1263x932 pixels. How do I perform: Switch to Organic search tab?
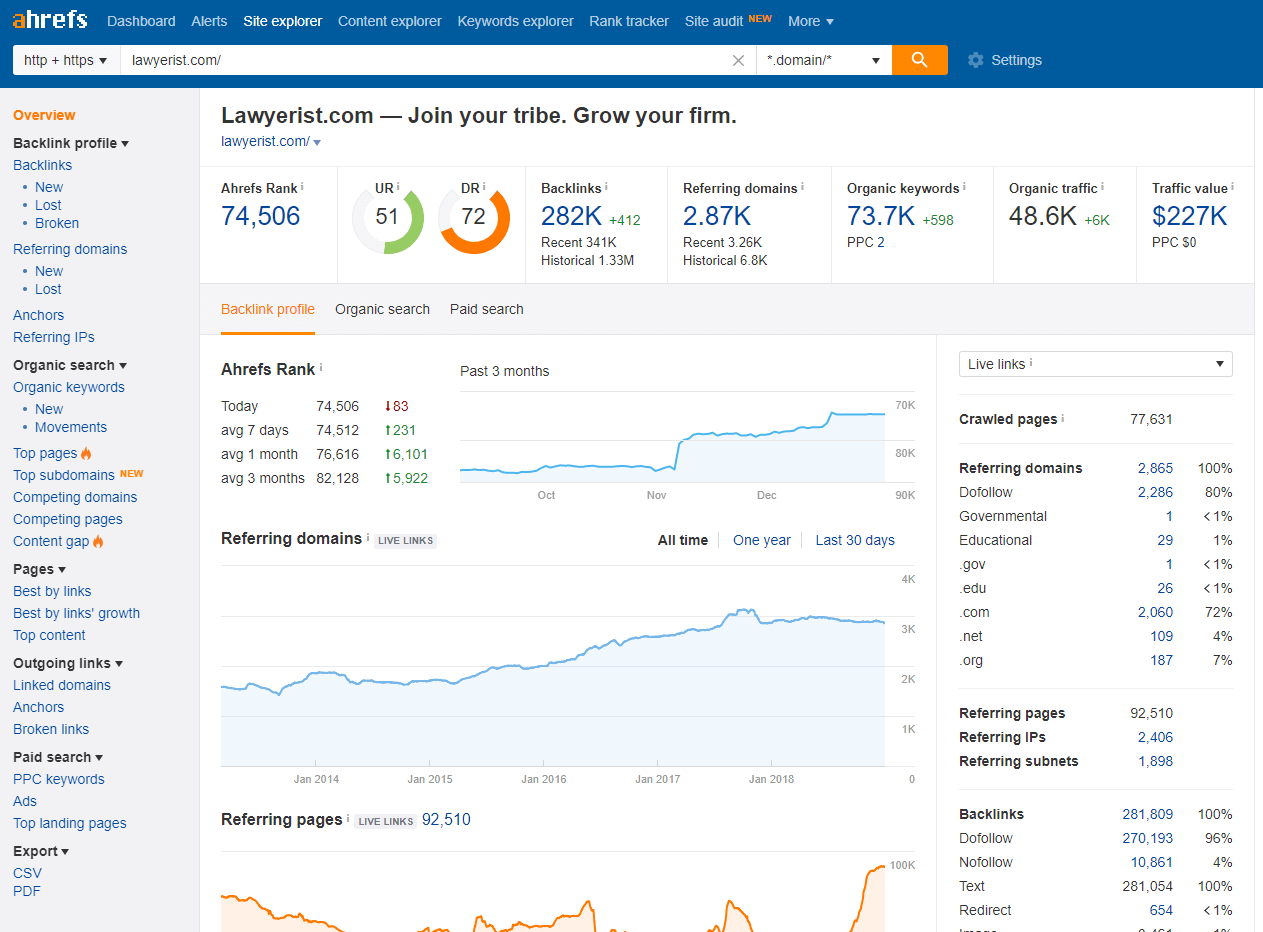click(382, 309)
